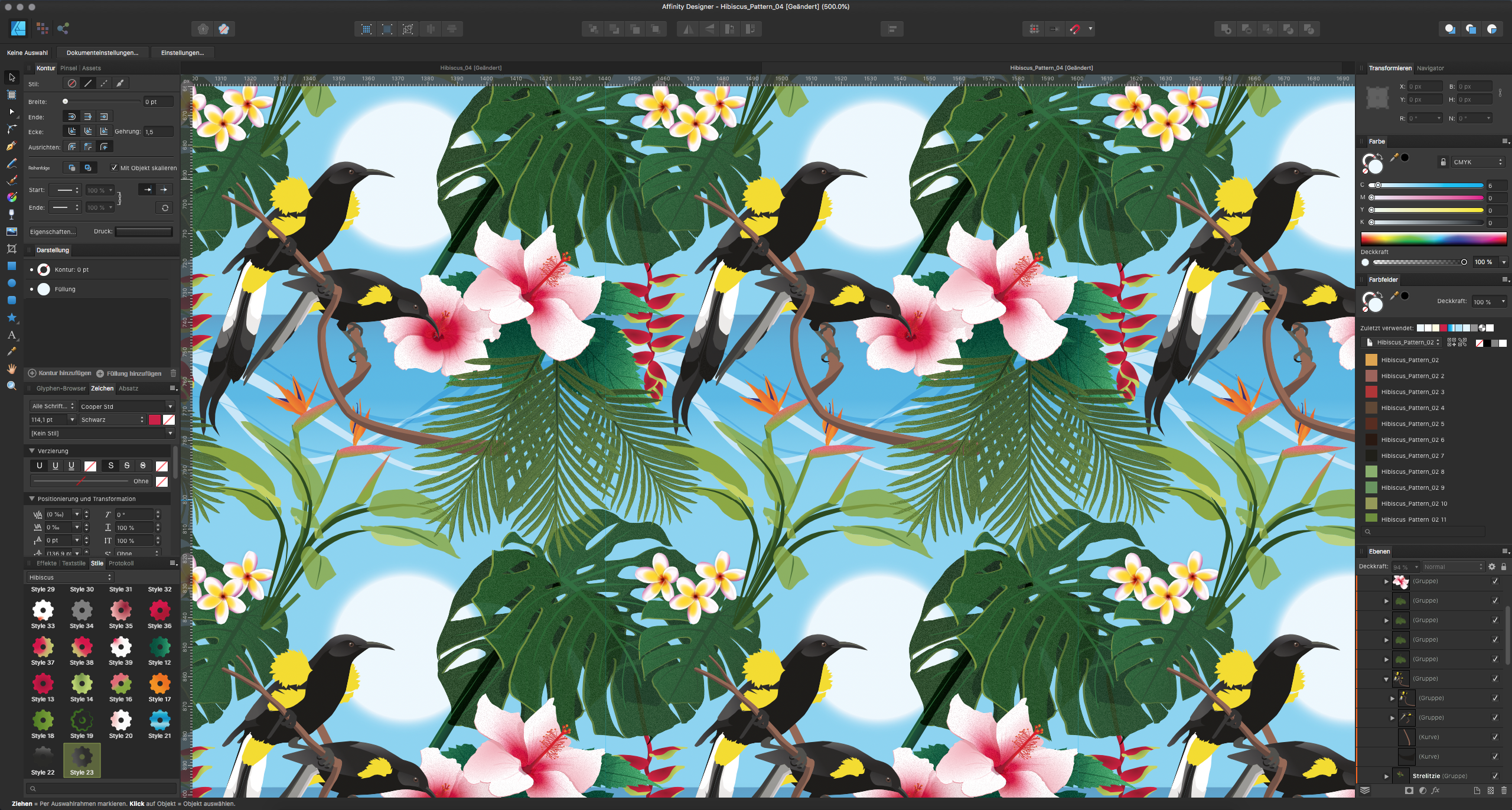
Task: Switch to the Export persona
Action: click(x=63, y=28)
